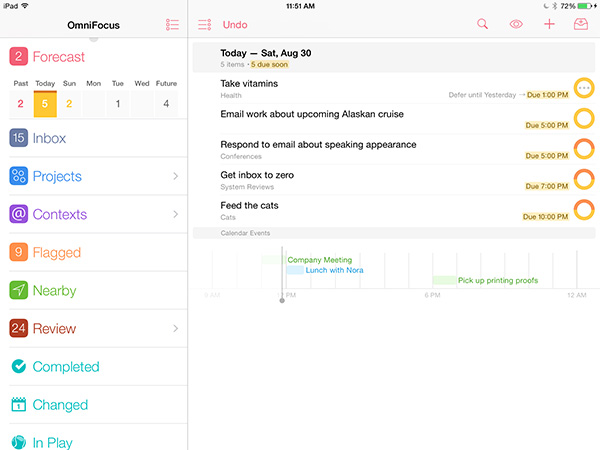600x450 pixels.
Task: Check off Get inbox to zero
Action: pyautogui.click(x=584, y=179)
